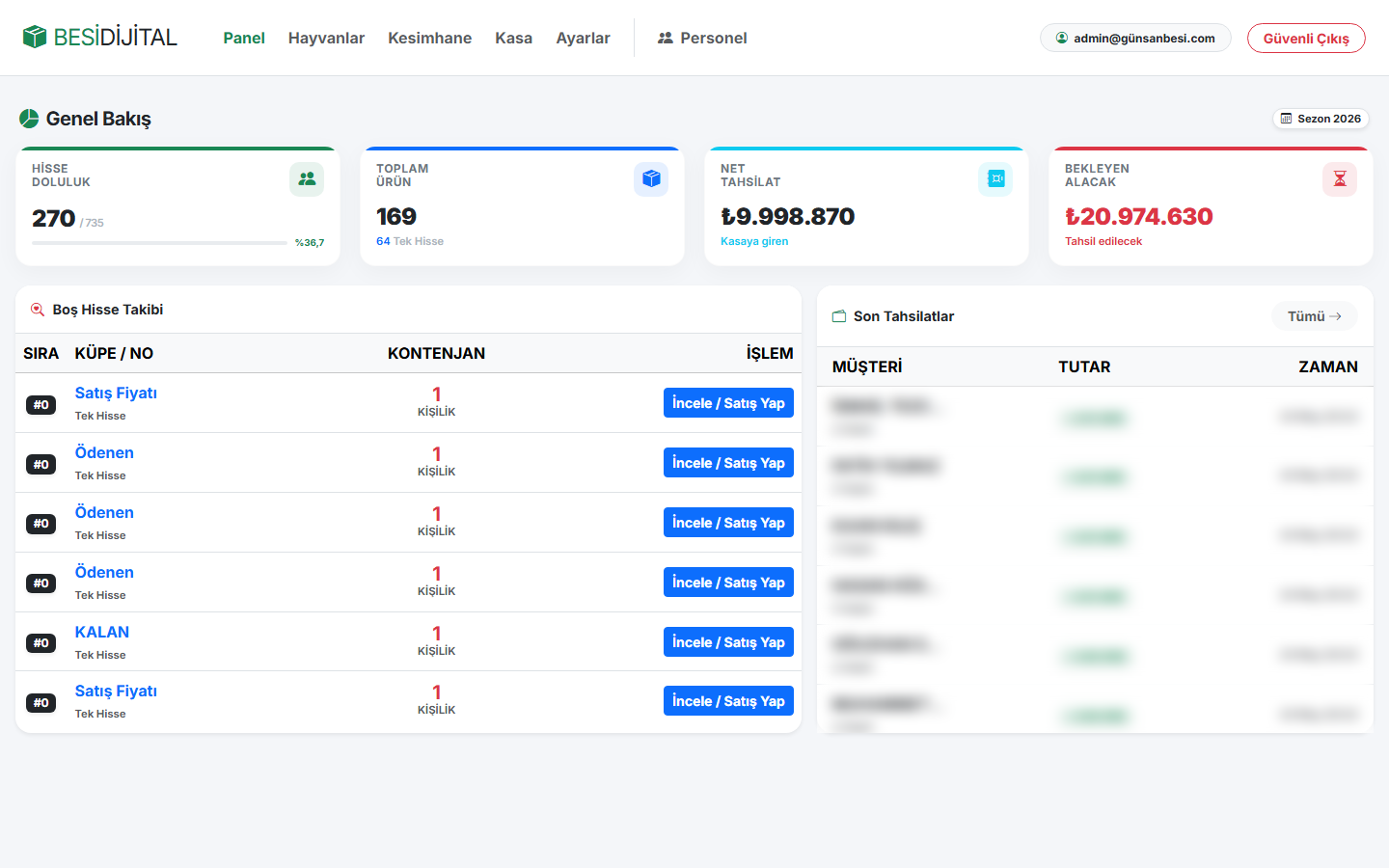Open the KALAN link in share table

[x=102, y=632]
